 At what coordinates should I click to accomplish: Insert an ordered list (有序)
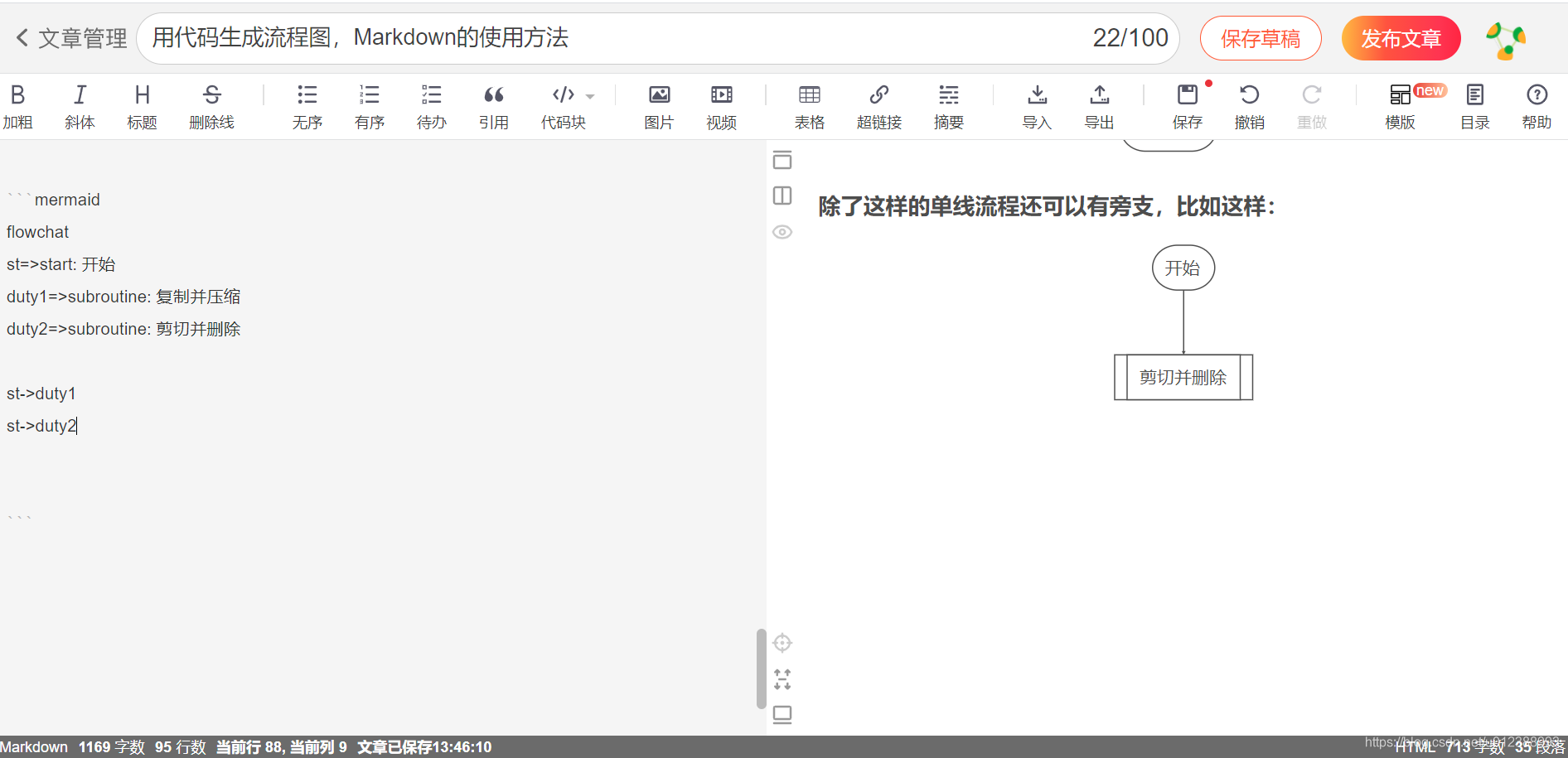point(370,107)
